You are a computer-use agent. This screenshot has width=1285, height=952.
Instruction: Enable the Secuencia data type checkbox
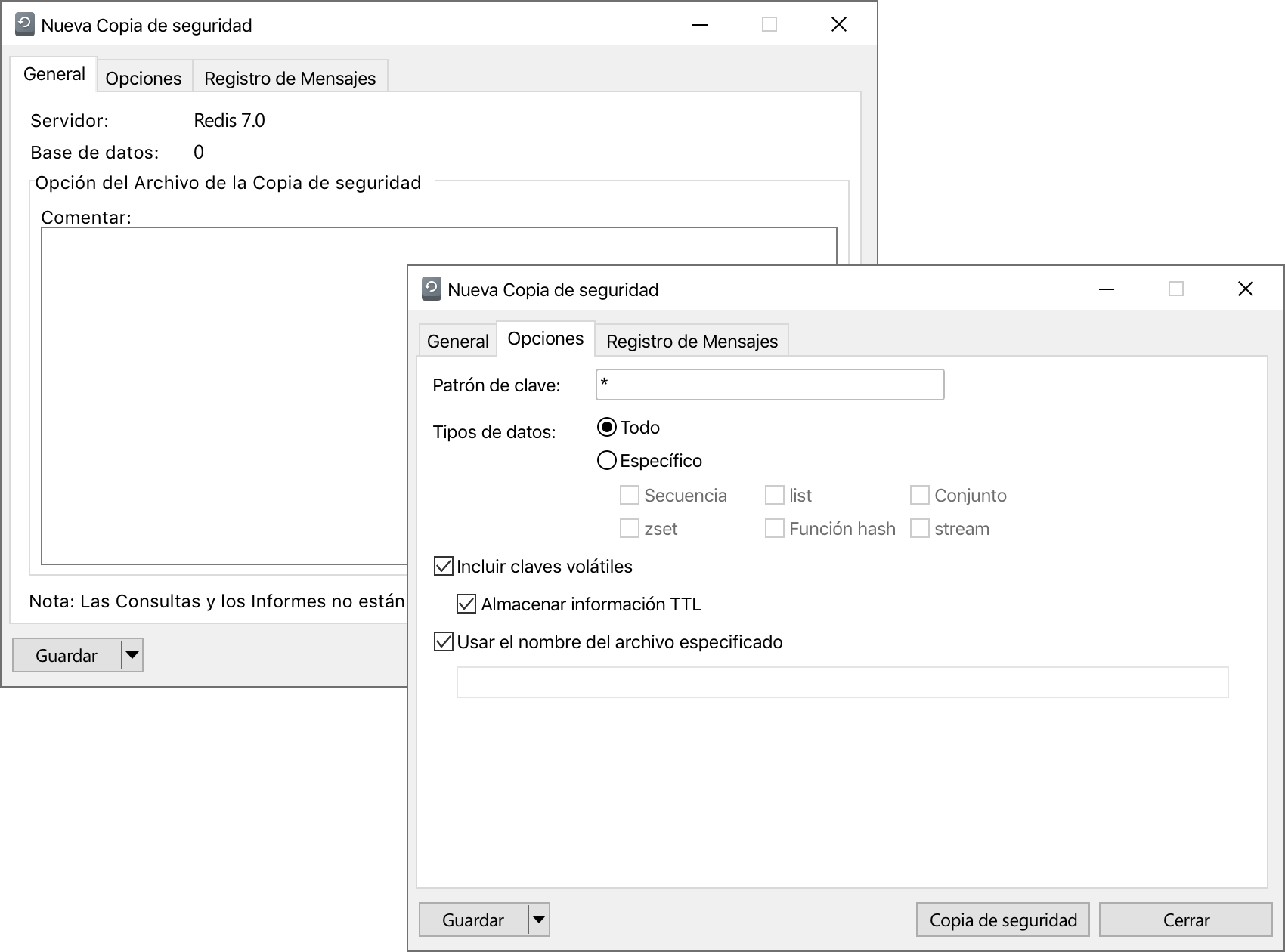(x=629, y=495)
